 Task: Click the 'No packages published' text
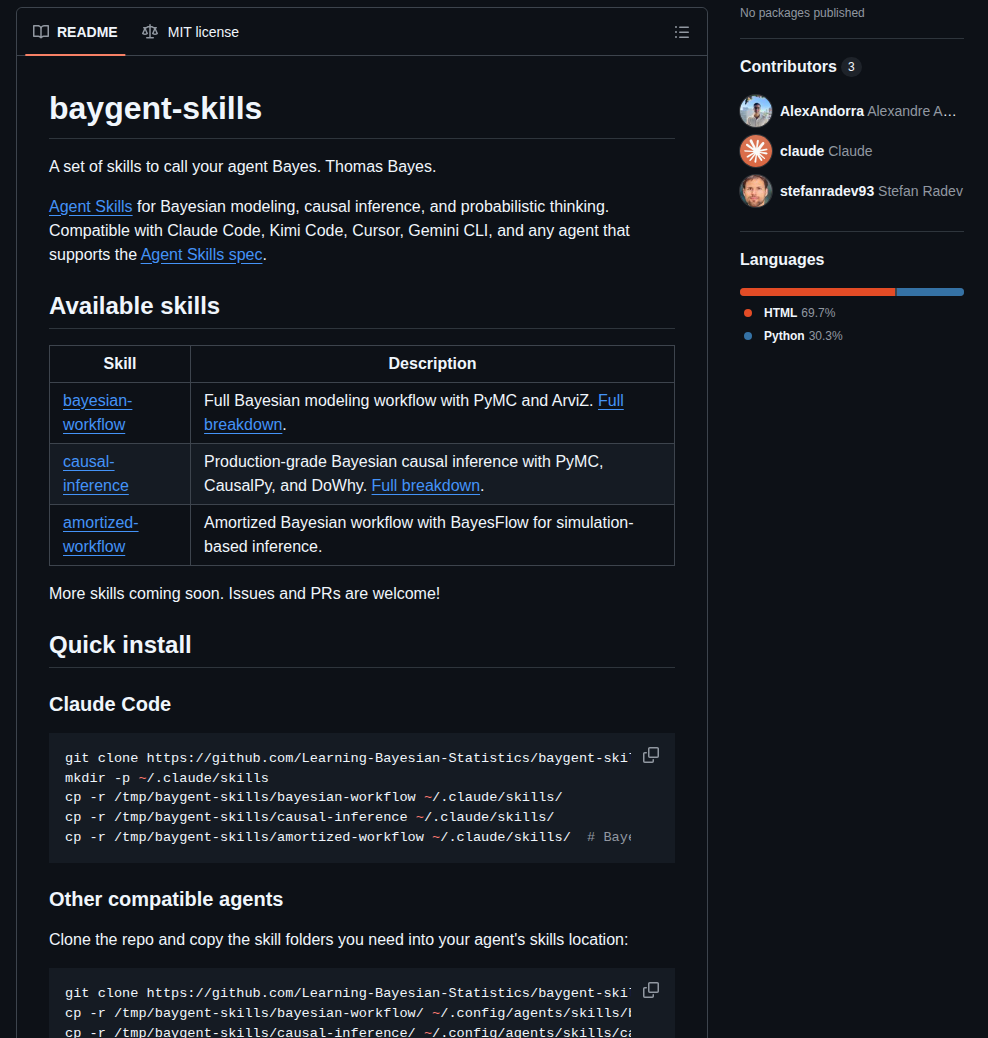(x=802, y=13)
